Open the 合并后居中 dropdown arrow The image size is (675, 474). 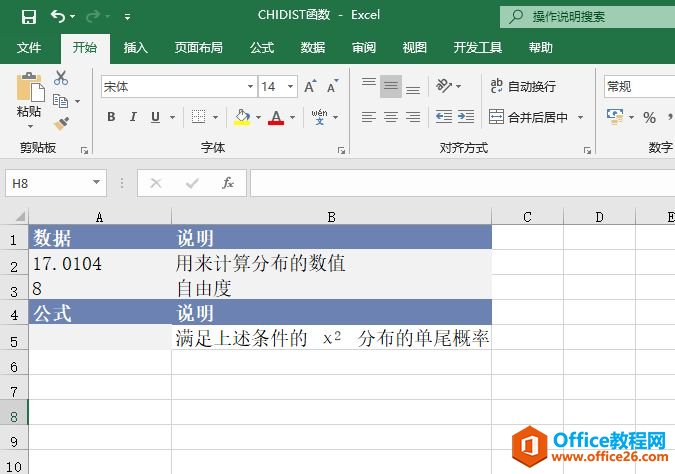[x=580, y=117]
